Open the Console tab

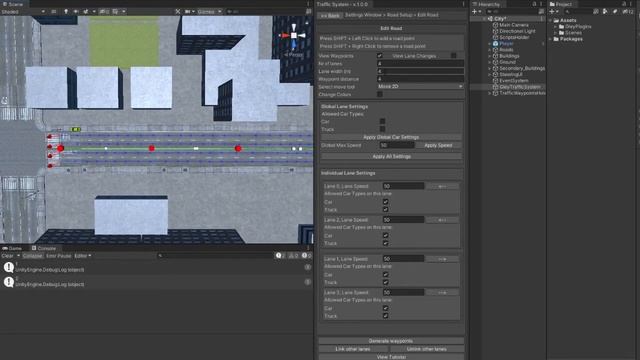(x=44, y=248)
